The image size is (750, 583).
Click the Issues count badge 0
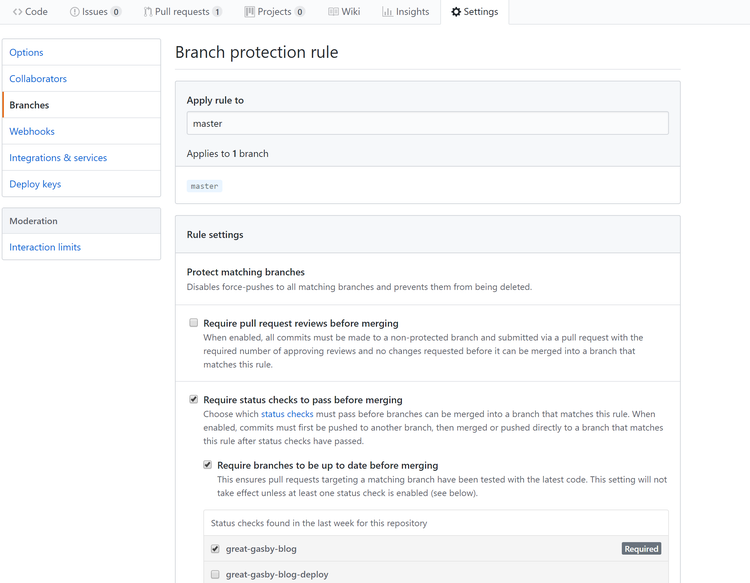(116, 12)
